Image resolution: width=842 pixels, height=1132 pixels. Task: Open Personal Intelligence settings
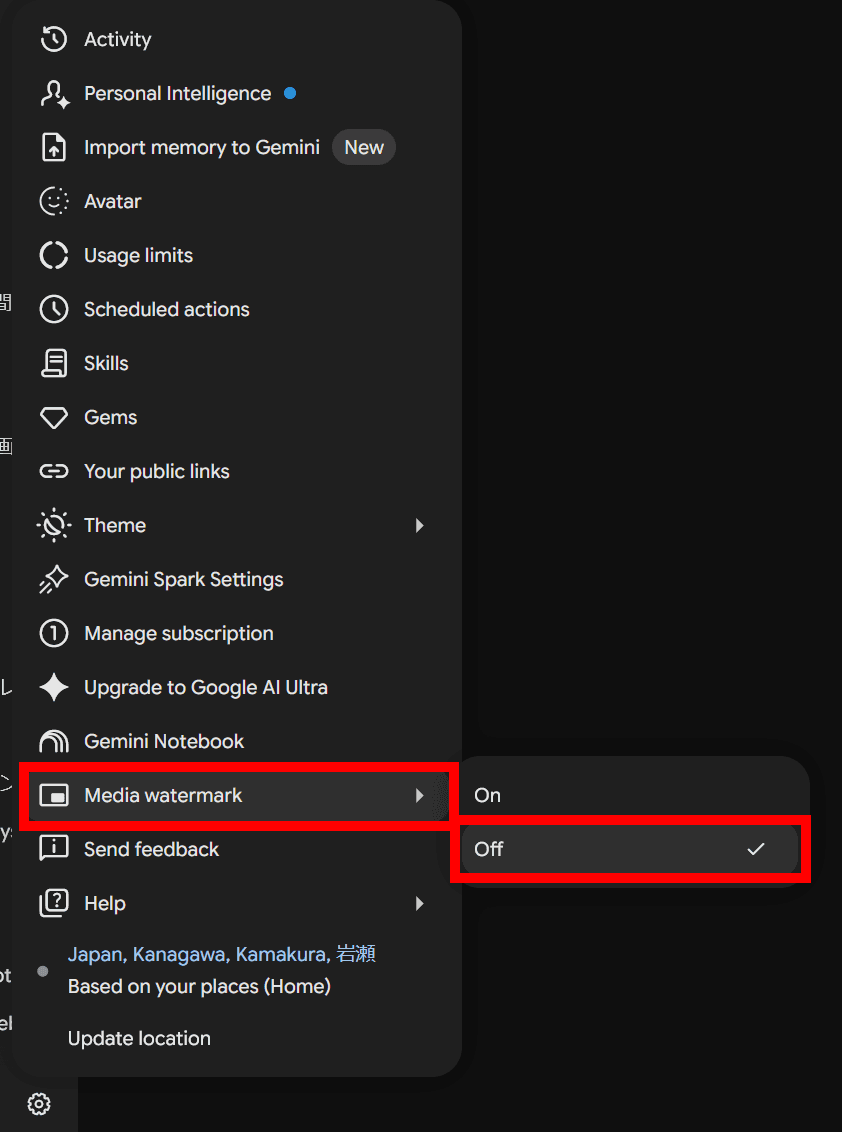[237, 94]
